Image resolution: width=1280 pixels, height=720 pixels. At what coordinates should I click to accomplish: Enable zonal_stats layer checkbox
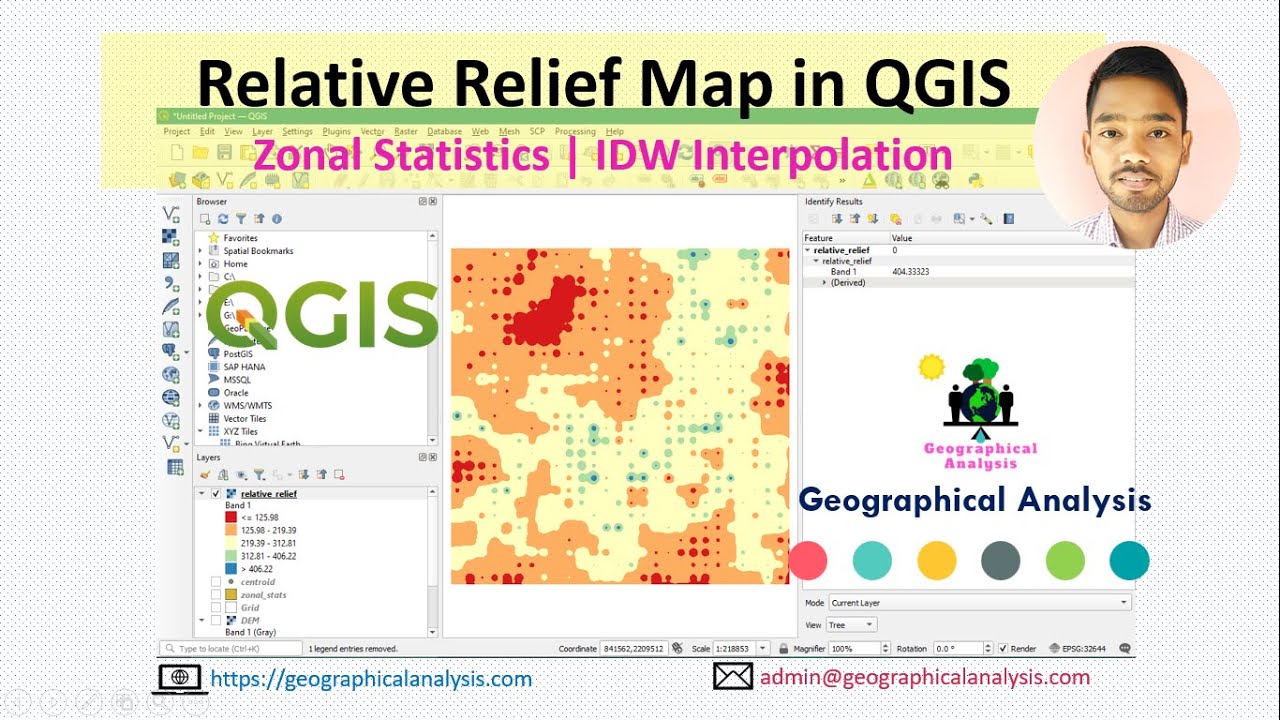216,595
